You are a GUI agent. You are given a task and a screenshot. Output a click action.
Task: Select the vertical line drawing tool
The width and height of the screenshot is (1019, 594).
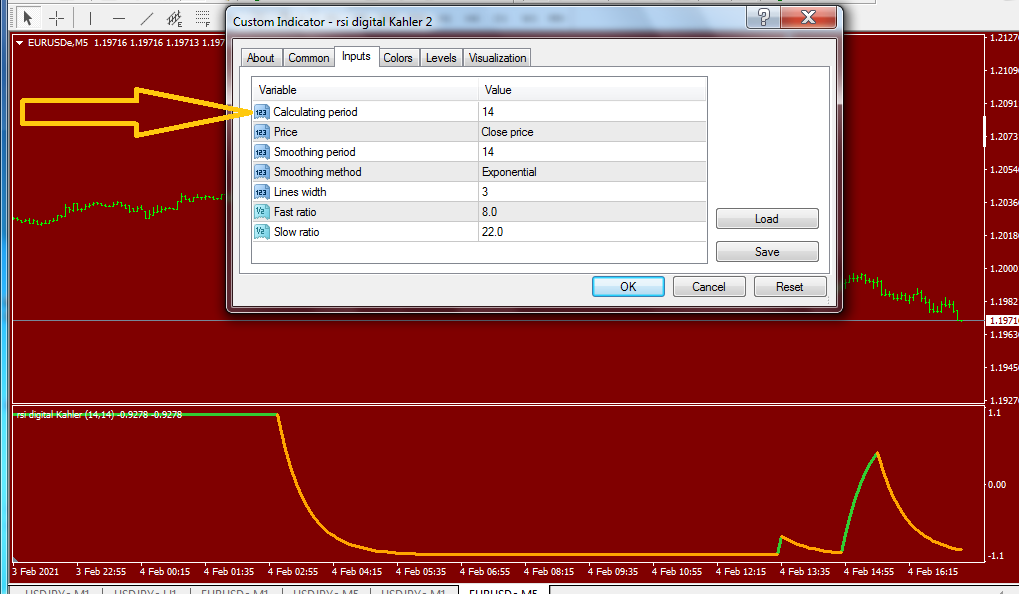click(x=90, y=18)
